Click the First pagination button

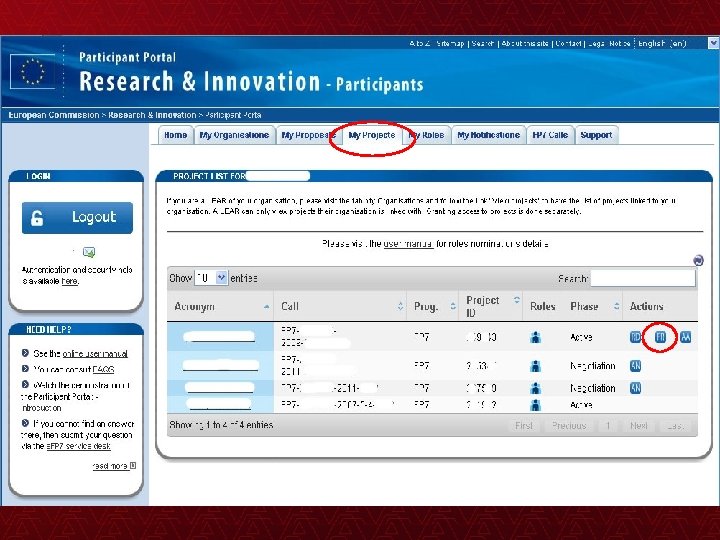click(524, 426)
